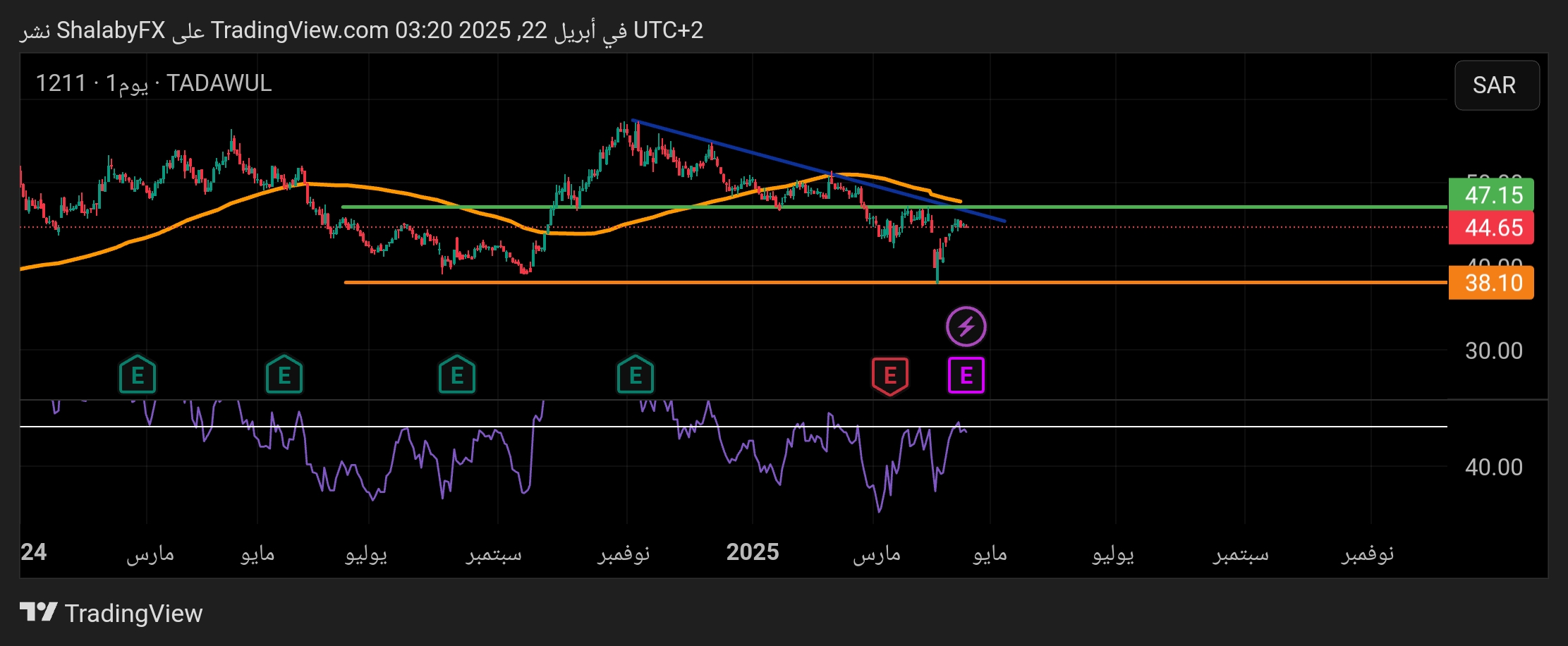Click the green earnings E marker at November
This screenshot has width=1568, height=646.
636,374
